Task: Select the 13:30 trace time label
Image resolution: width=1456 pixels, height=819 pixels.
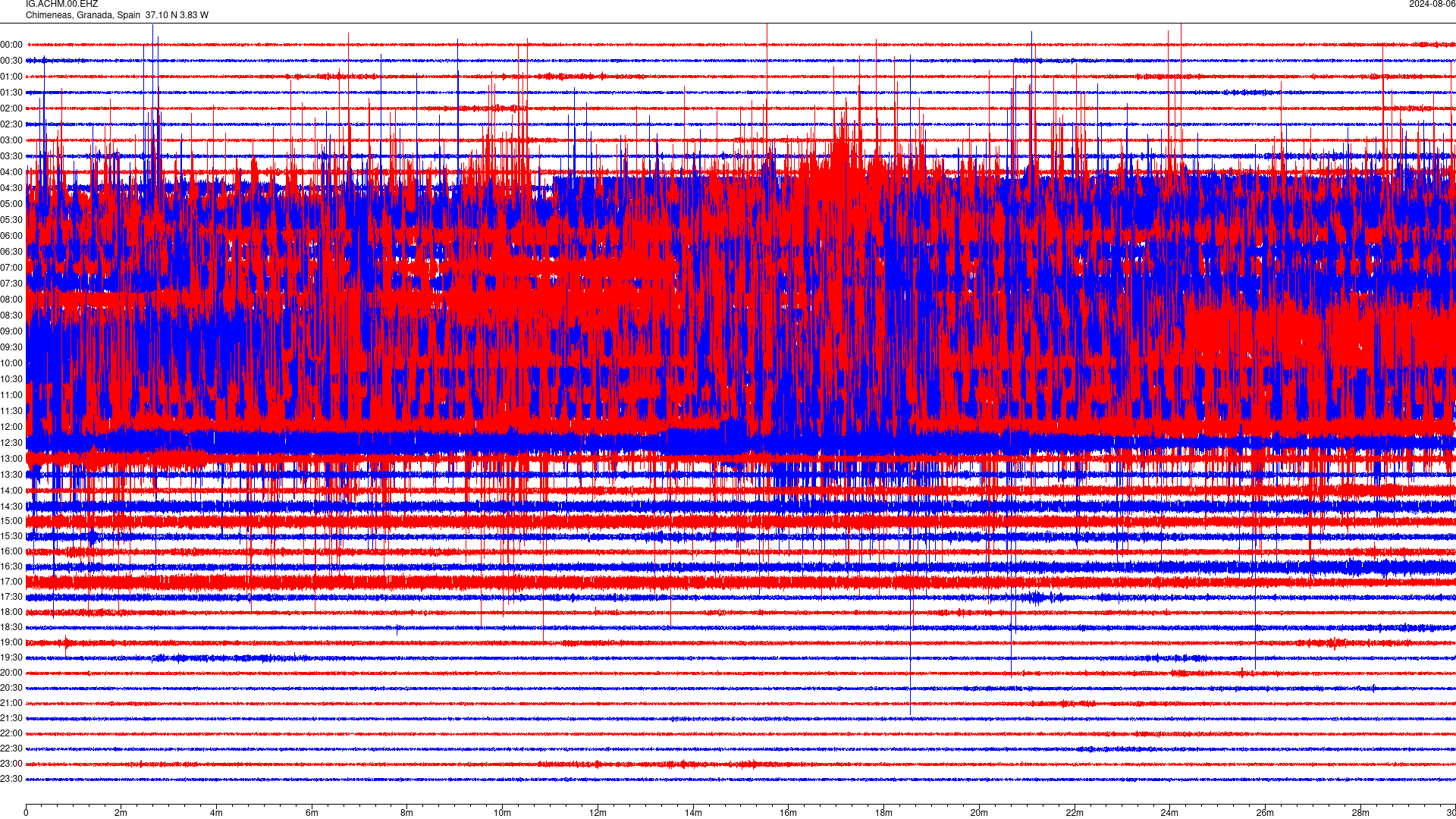Action: pos(11,475)
